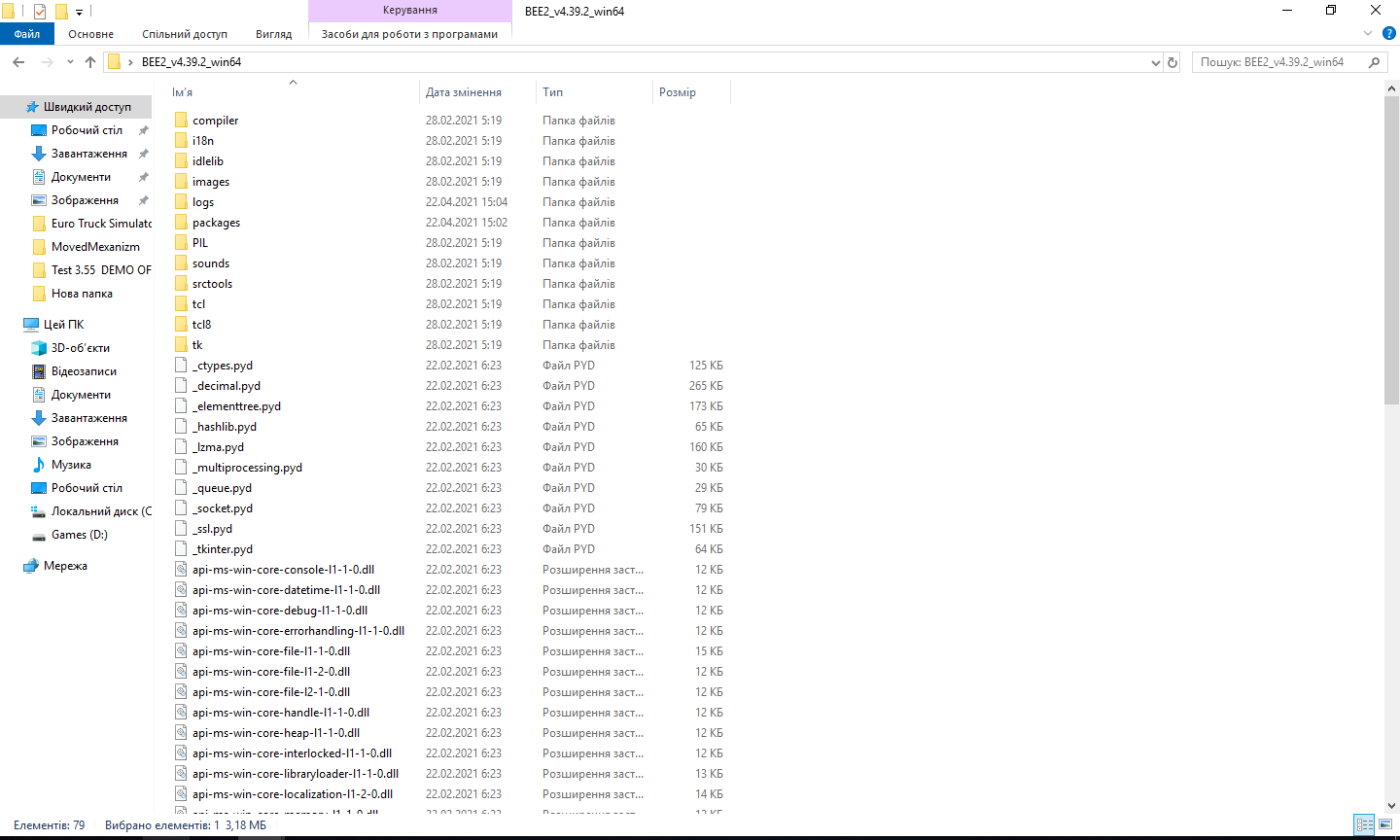1400x840 pixels.
Task: Switch to details view in the status bar
Action: (1364, 823)
